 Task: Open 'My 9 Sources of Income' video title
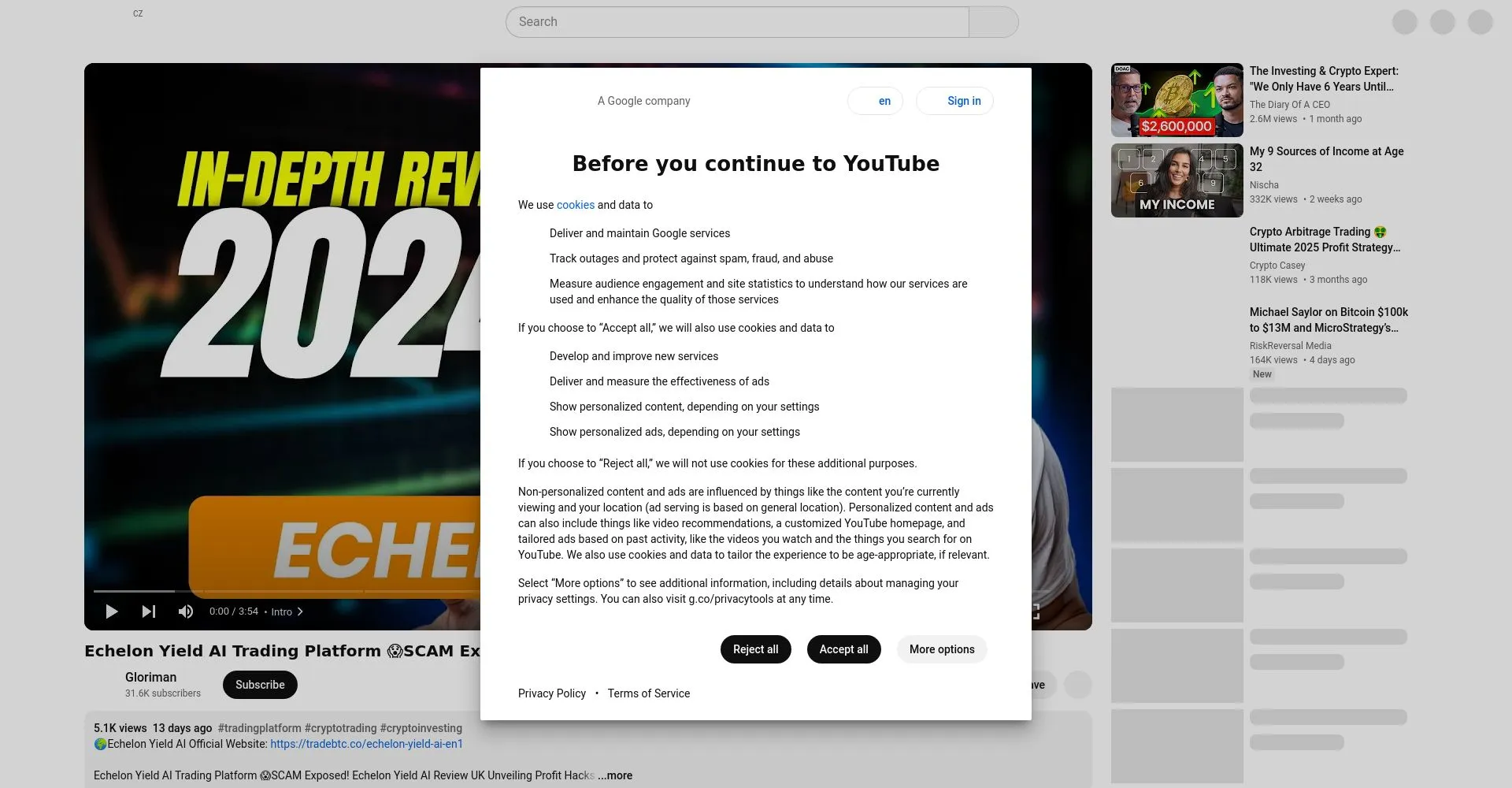(1327, 159)
